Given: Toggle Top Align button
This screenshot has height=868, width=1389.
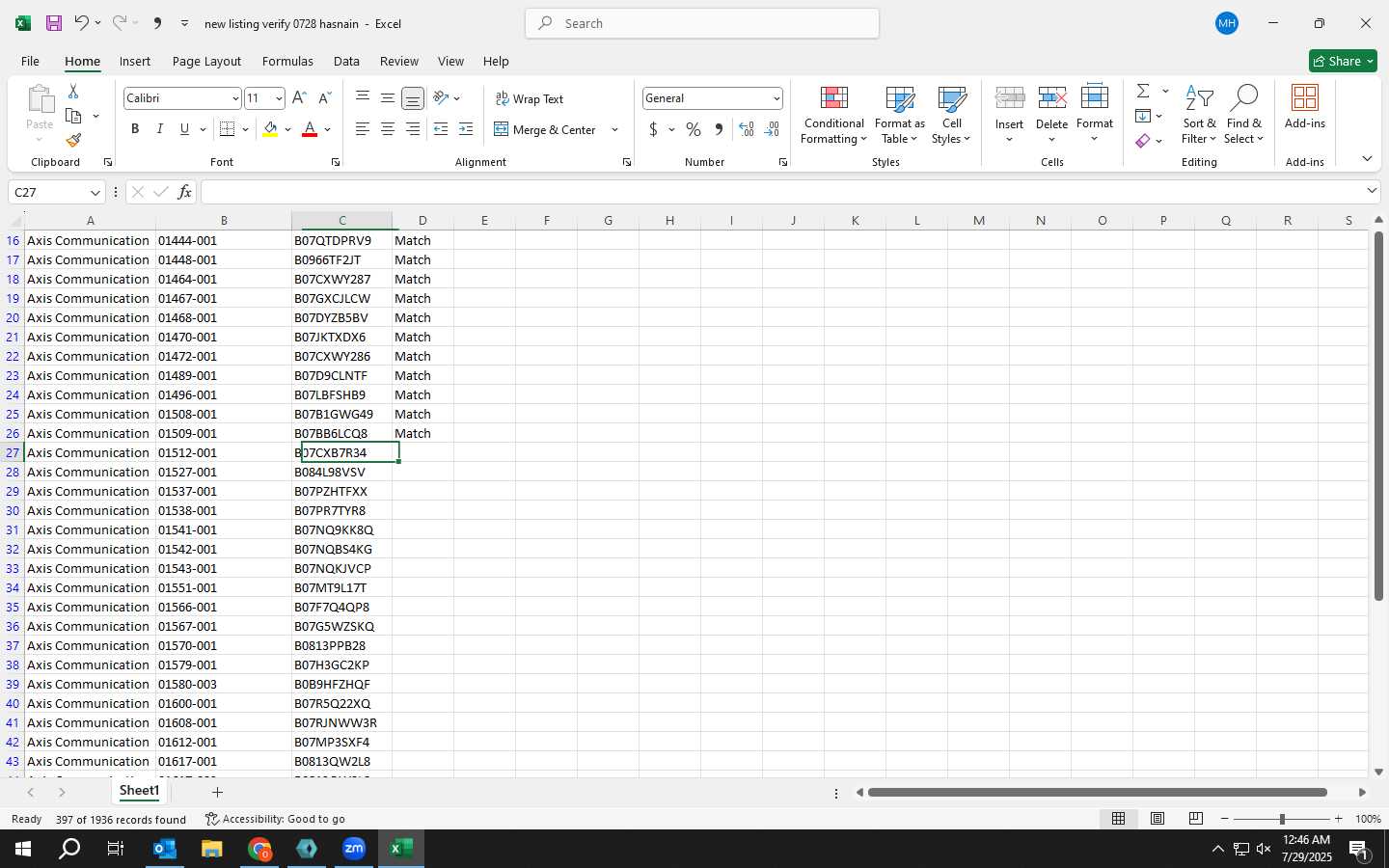Looking at the screenshot, I should [x=363, y=98].
